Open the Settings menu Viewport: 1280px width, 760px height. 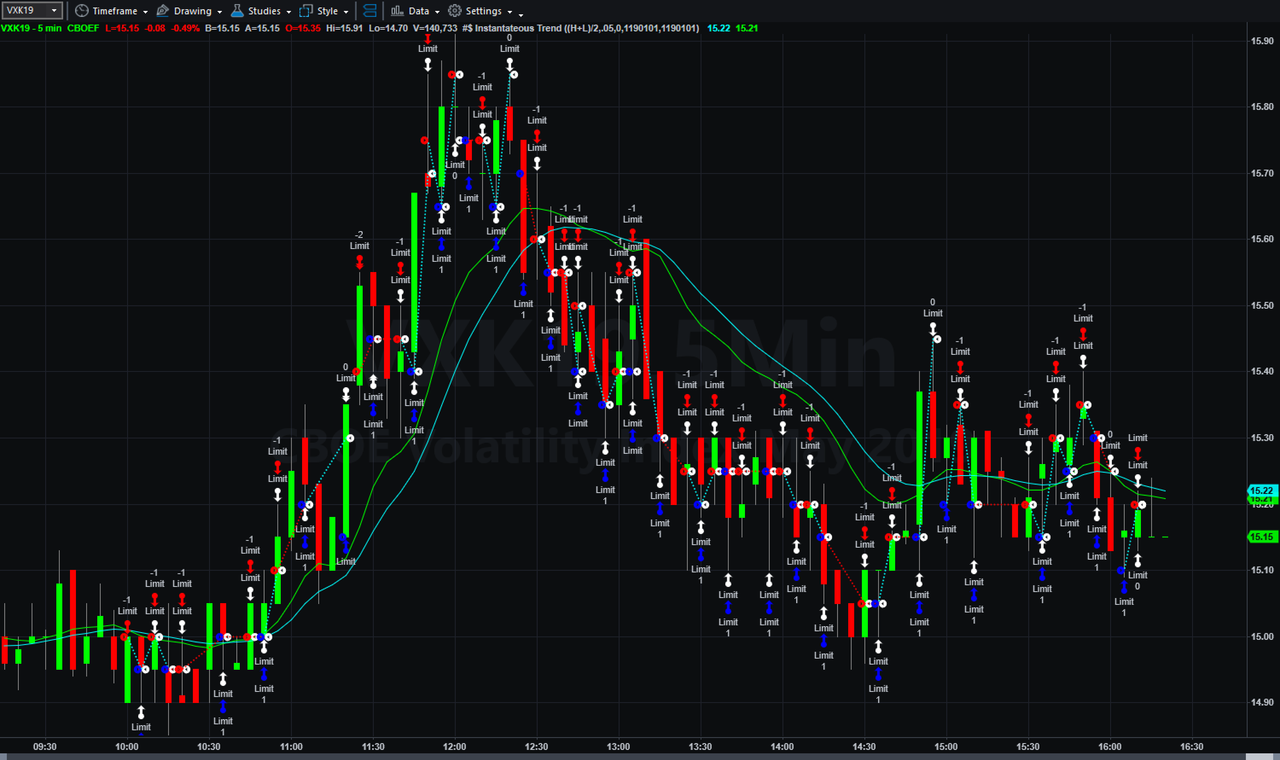coord(481,10)
